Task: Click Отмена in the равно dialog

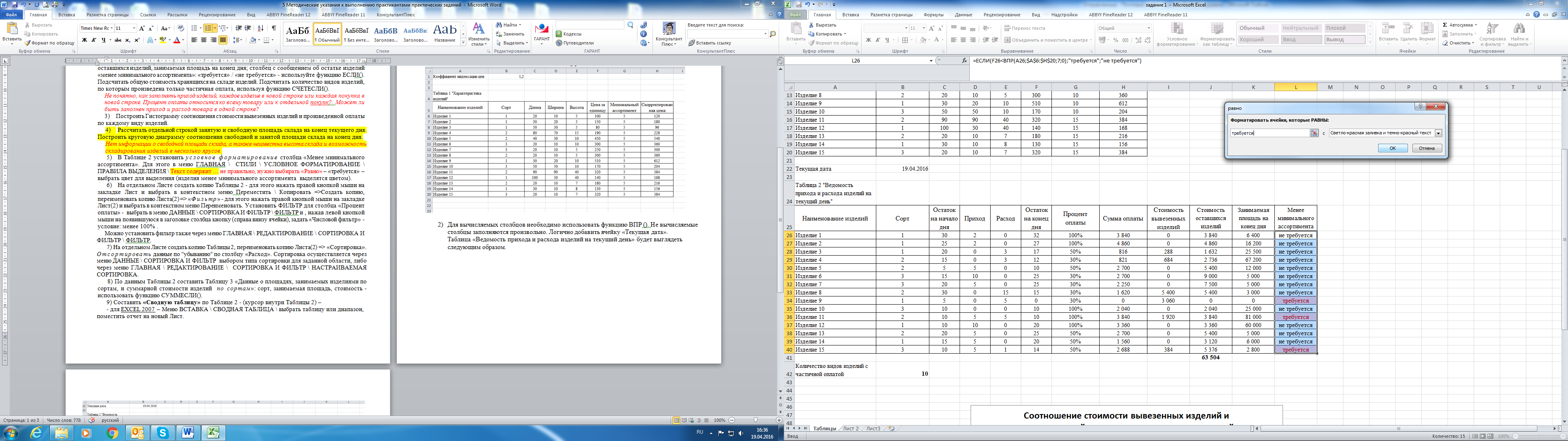Action: pyautogui.click(x=1428, y=148)
